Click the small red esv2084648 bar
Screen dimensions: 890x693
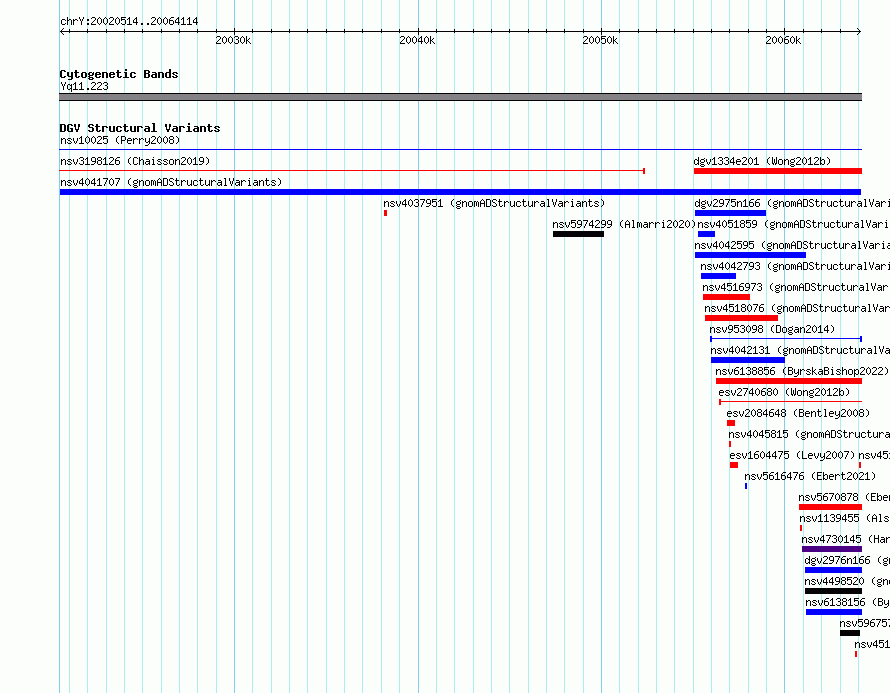point(731,423)
